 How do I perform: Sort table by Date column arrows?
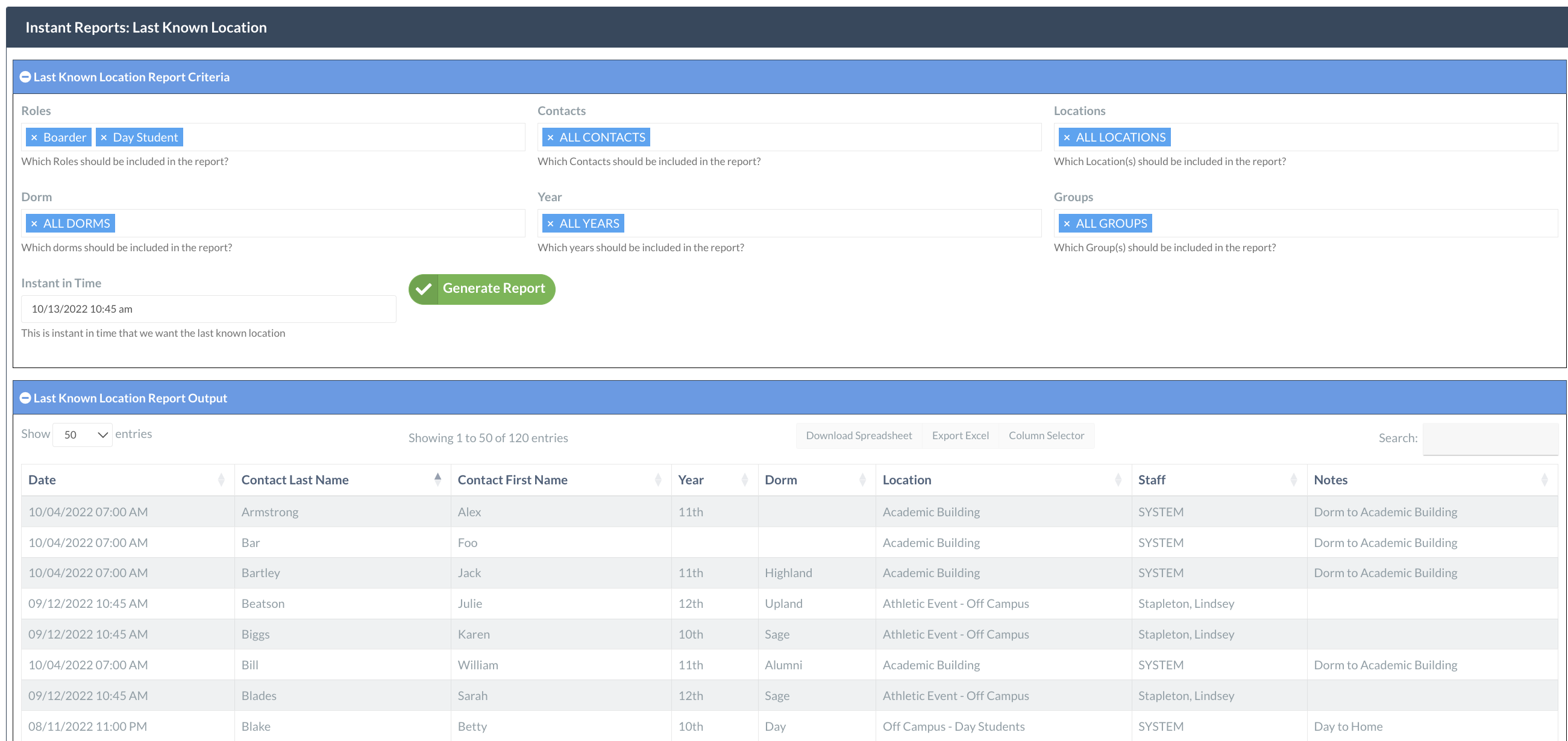click(x=221, y=480)
